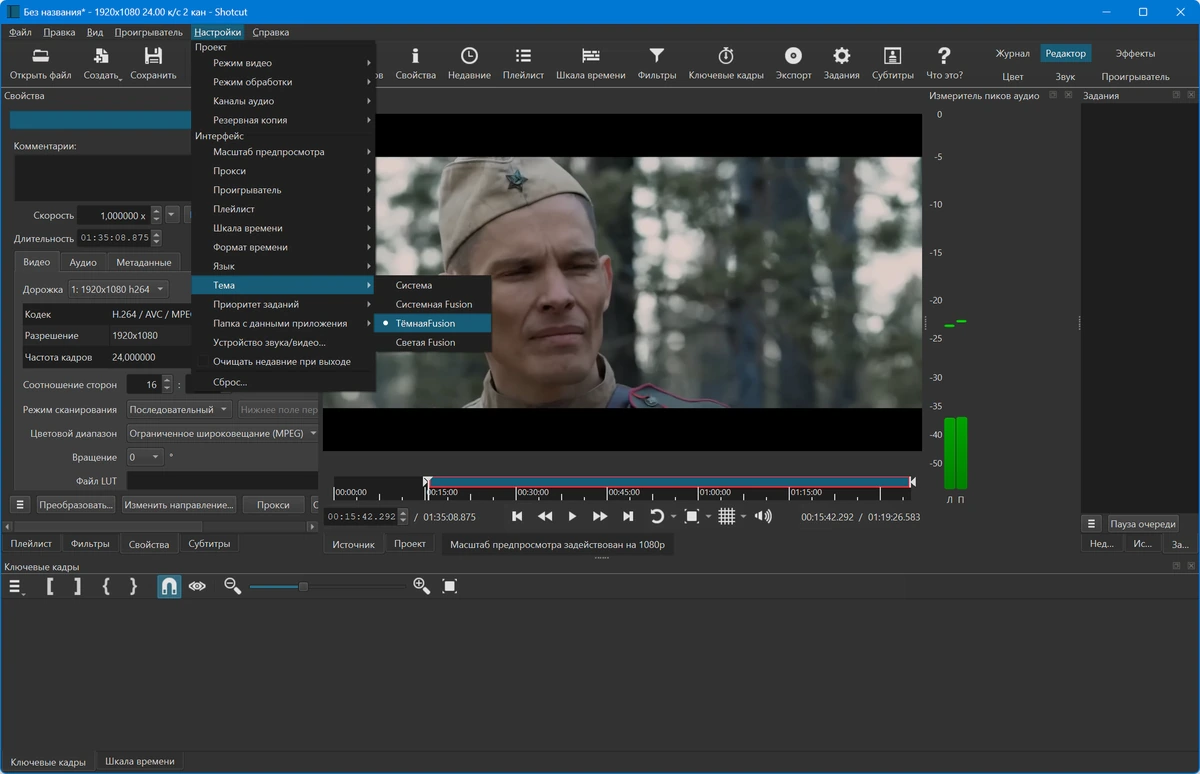Viewport: 1200px width, 774px height.
Task: Toggle player looping icon
Action: click(657, 516)
